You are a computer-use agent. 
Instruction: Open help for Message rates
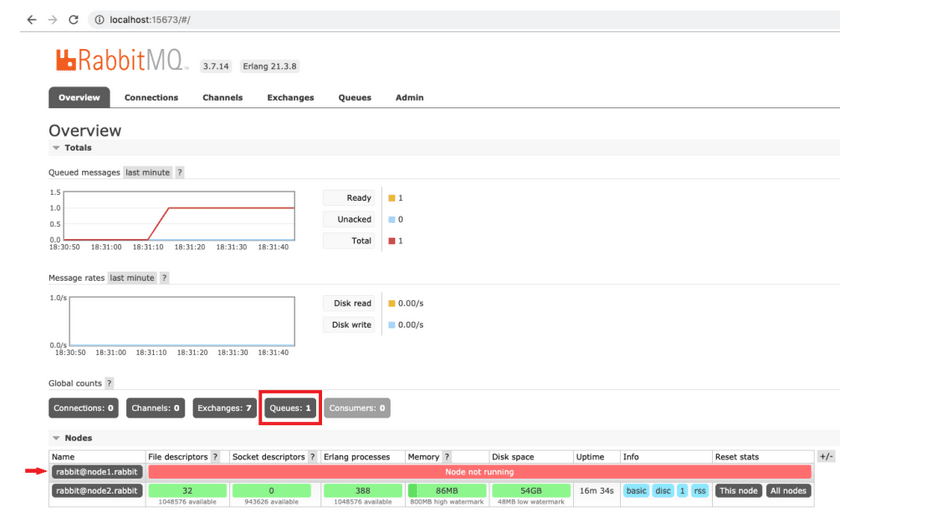pyautogui.click(x=164, y=278)
